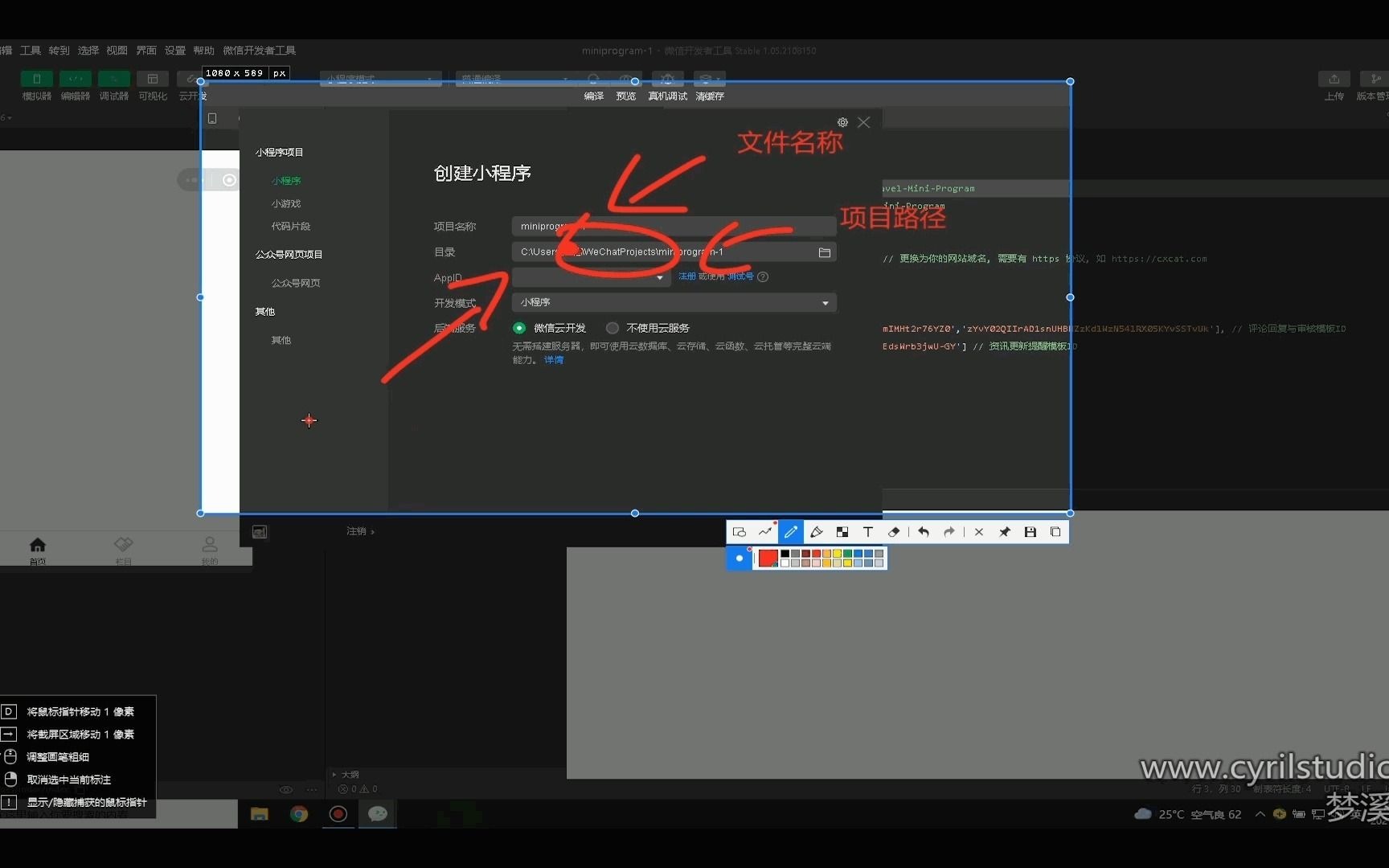Open the large red current color picker
Image resolution: width=1389 pixels, height=868 pixels.
[x=768, y=558]
